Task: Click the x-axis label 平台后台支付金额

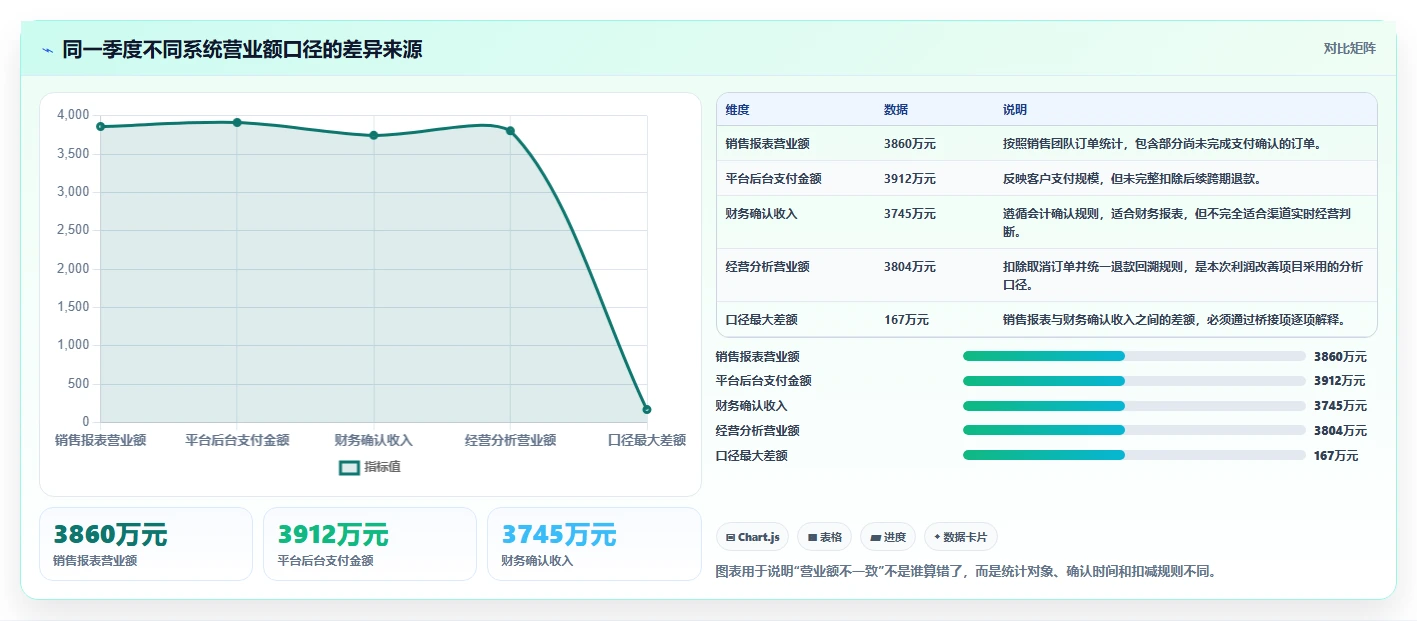Action: (237, 440)
